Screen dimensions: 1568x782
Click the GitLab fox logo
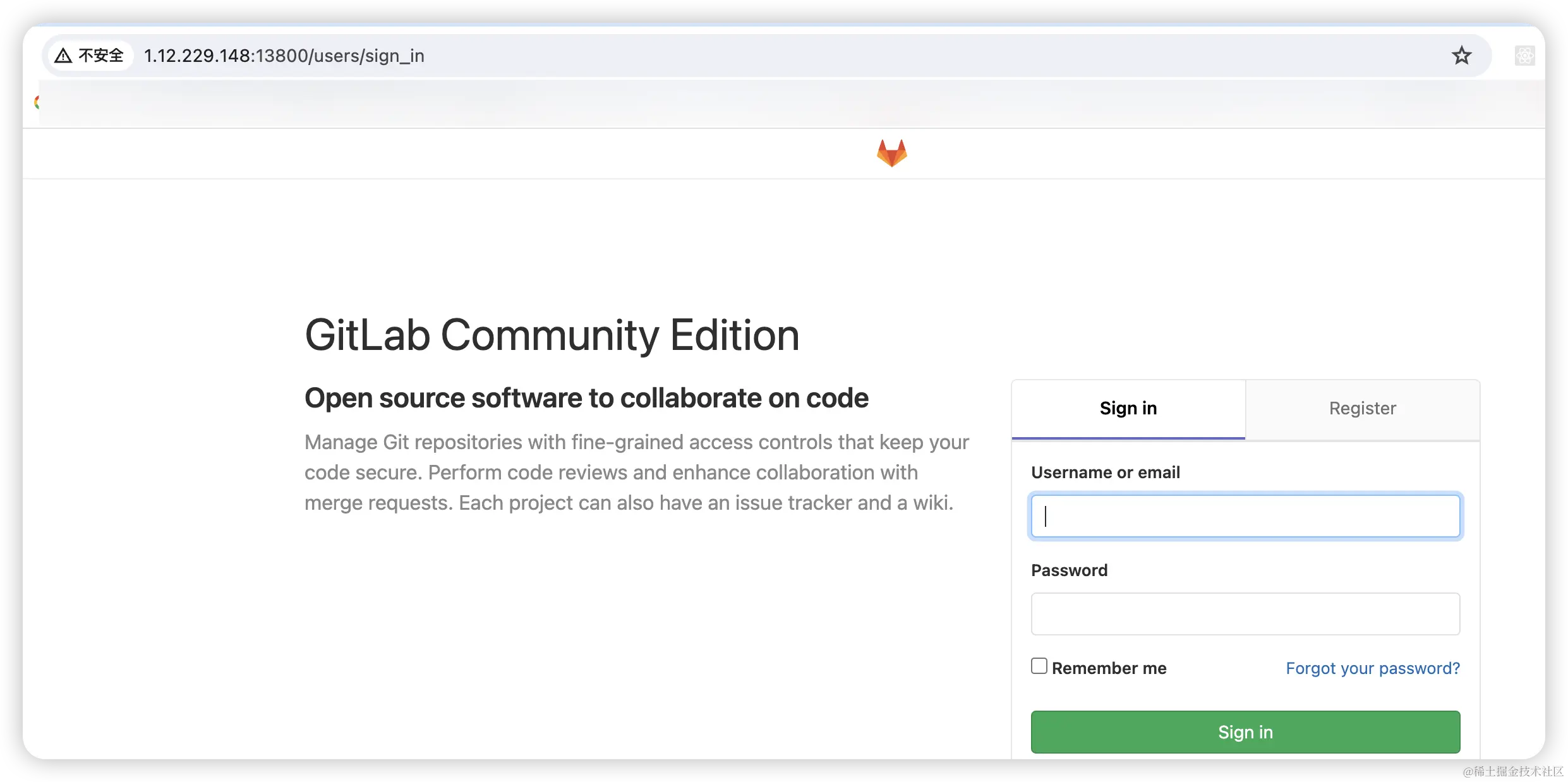click(x=891, y=153)
